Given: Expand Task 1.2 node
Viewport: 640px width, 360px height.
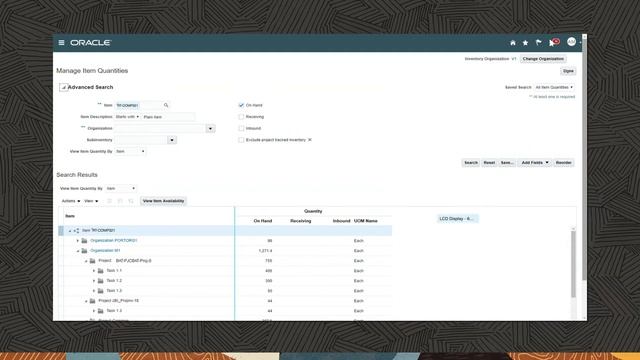Looking at the screenshot, I should (x=94, y=281).
